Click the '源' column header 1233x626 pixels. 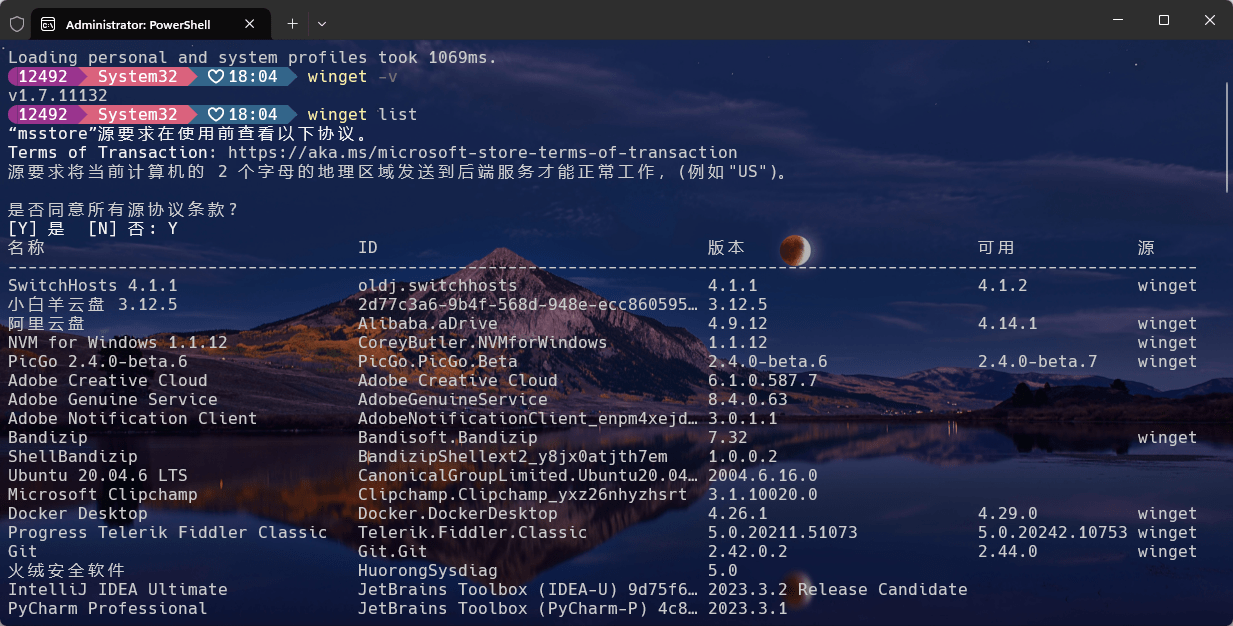click(x=1147, y=248)
